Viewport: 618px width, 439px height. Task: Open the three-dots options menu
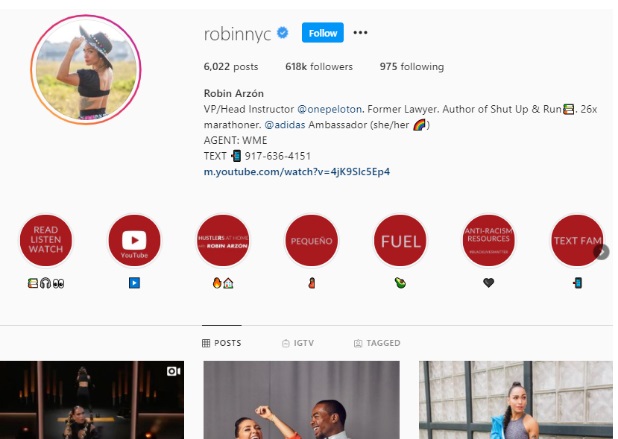(360, 33)
